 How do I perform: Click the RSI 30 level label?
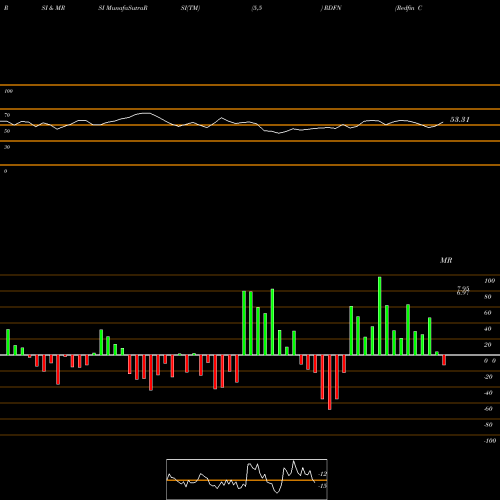click(x=7, y=147)
